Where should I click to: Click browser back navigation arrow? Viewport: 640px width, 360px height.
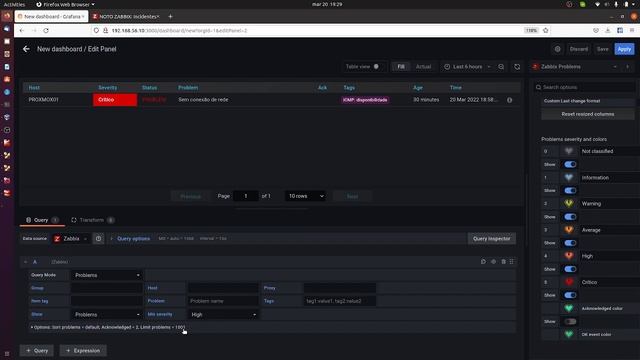click(x=22, y=31)
